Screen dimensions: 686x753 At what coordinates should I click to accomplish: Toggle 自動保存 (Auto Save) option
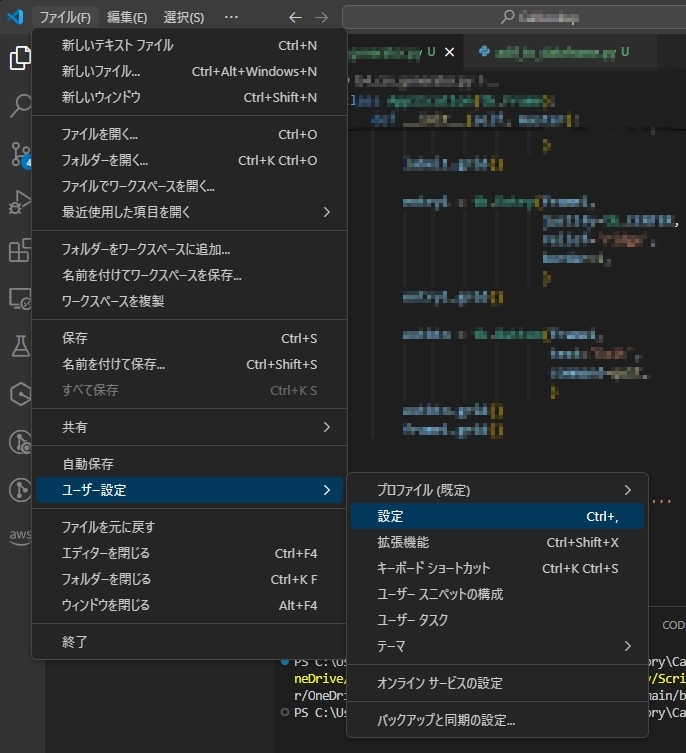click(88, 464)
